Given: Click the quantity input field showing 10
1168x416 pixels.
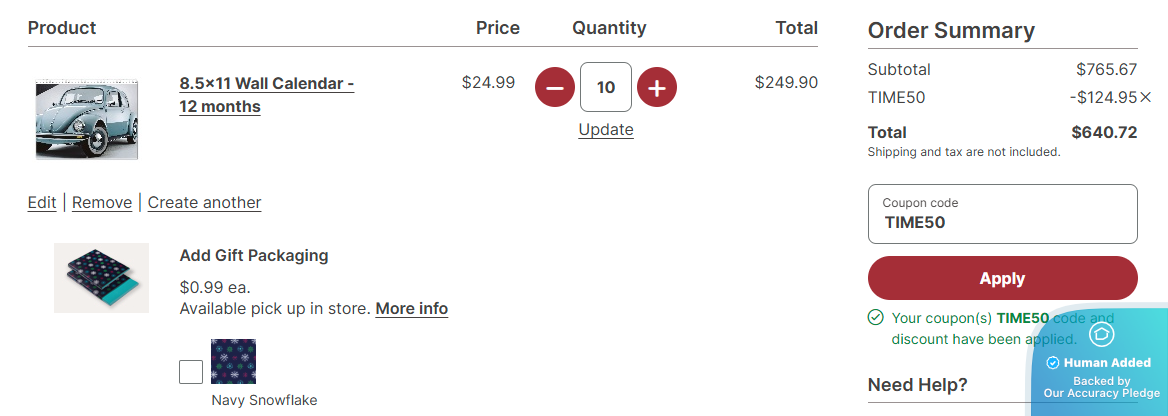Looking at the screenshot, I should pyautogui.click(x=606, y=87).
